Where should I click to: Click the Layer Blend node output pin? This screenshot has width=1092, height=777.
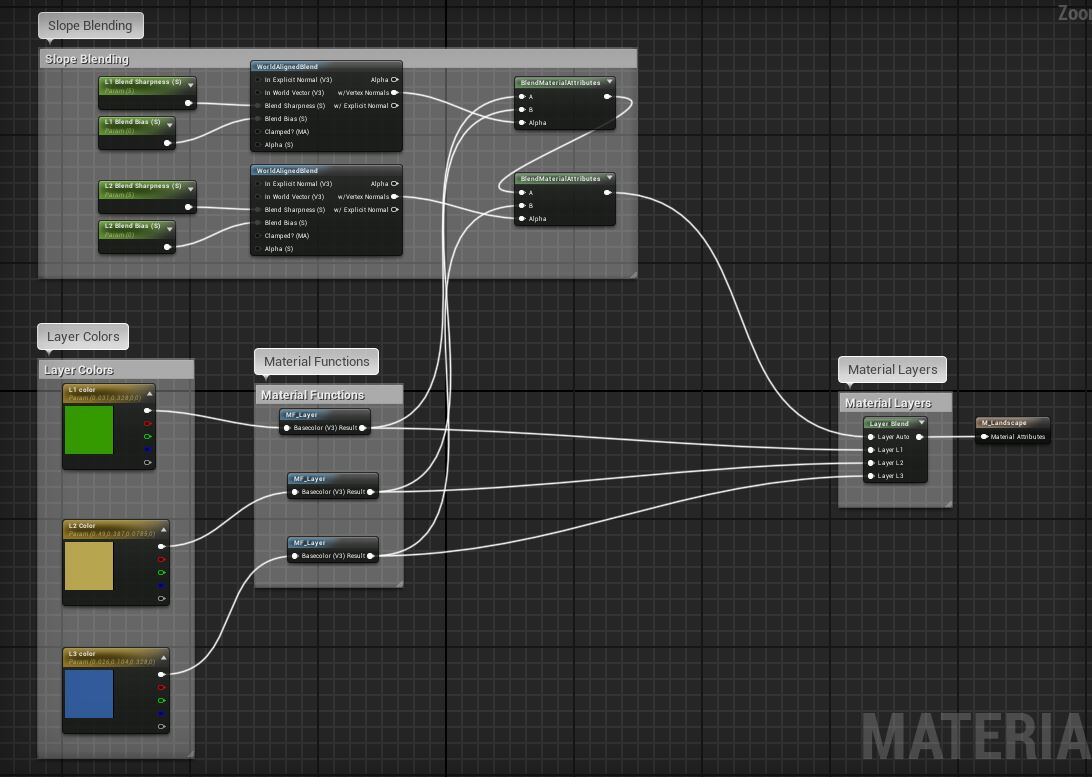coord(919,437)
